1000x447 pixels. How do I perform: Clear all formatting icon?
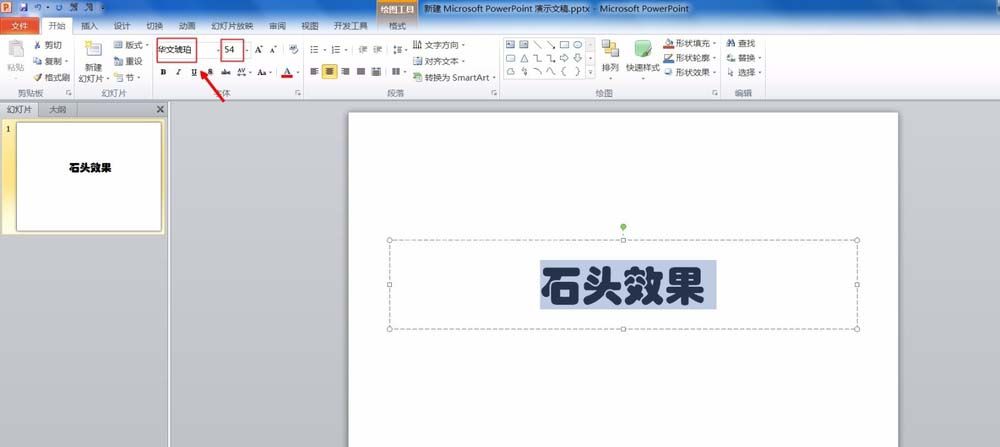(x=293, y=49)
